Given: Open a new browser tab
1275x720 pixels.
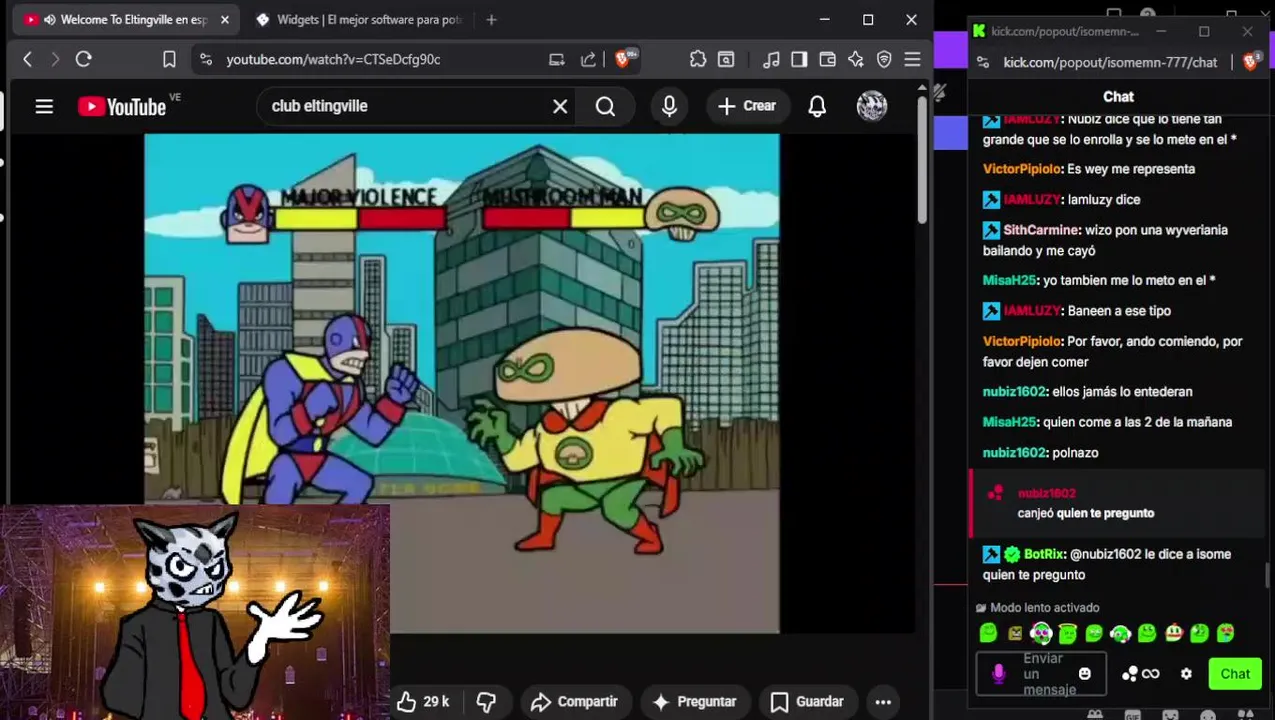Looking at the screenshot, I should coord(491,20).
